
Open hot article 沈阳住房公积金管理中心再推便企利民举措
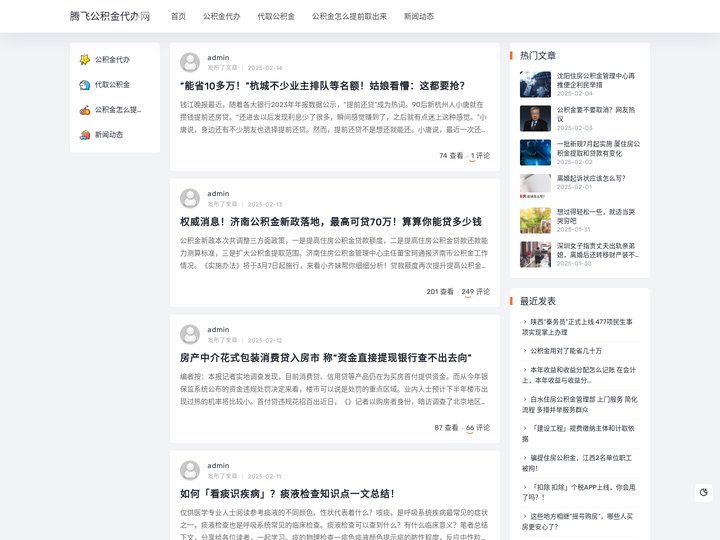(596, 80)
